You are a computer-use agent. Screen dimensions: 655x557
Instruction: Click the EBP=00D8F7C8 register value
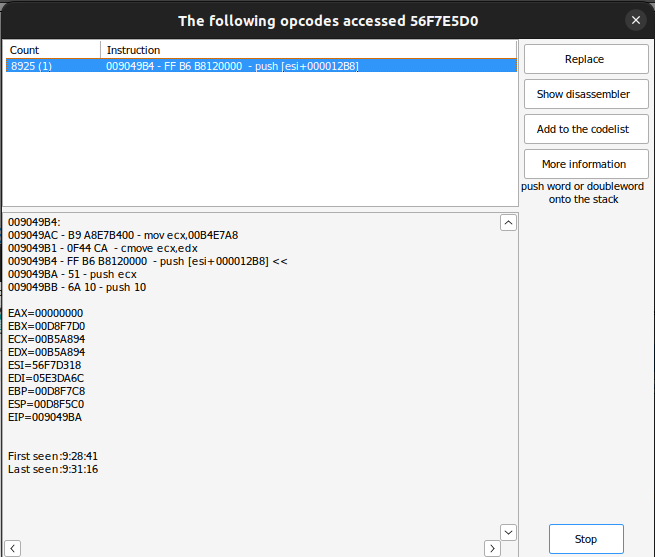(x=46, y=391)
